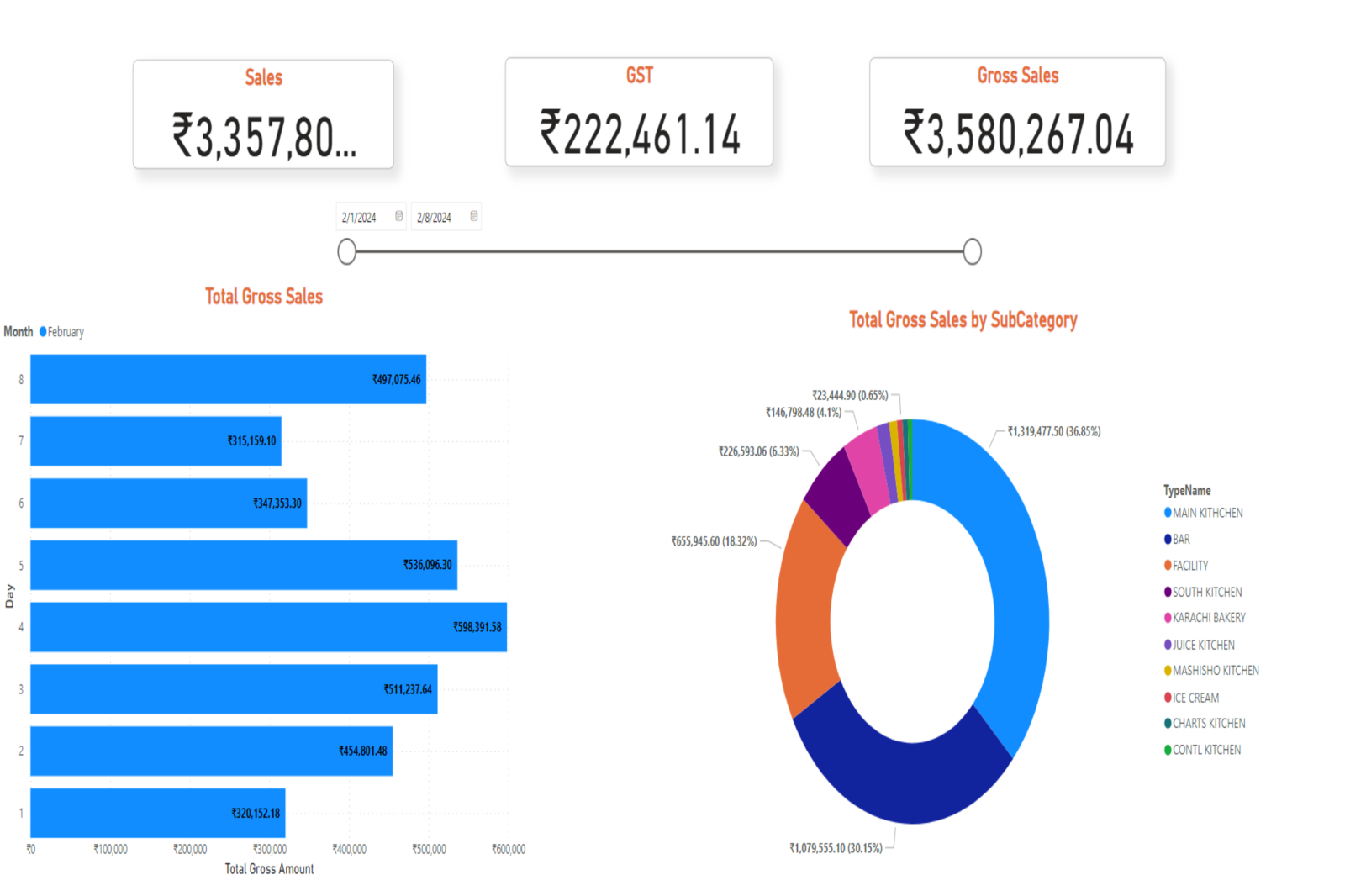Click the ₹1,079,555.10 (30.15%) data label
The image size is (1345, 896).
point(836,848)
